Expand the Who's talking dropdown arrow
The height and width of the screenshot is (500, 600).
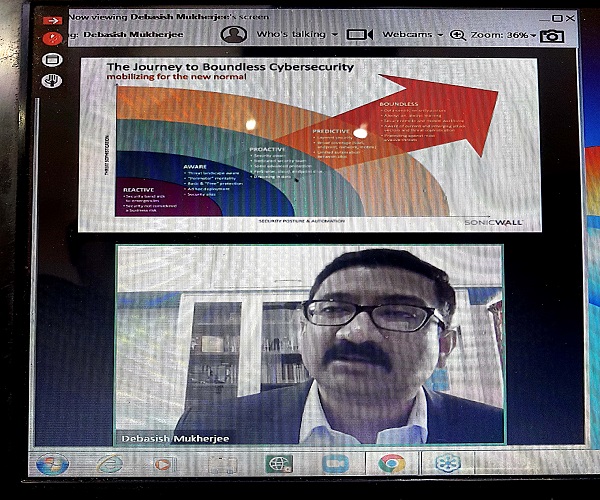pyautogui.click(x=335, y=35)
